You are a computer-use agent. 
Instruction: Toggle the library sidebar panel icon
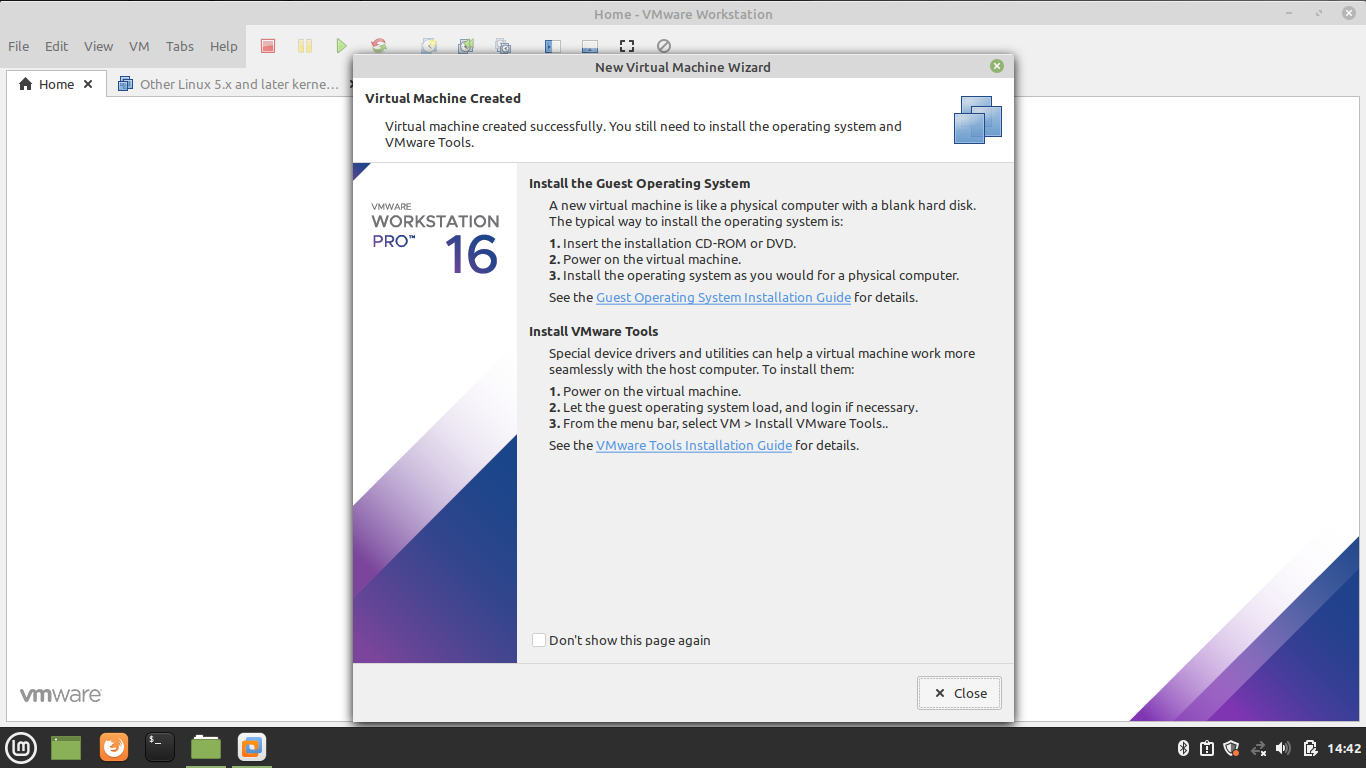(552, 46)
